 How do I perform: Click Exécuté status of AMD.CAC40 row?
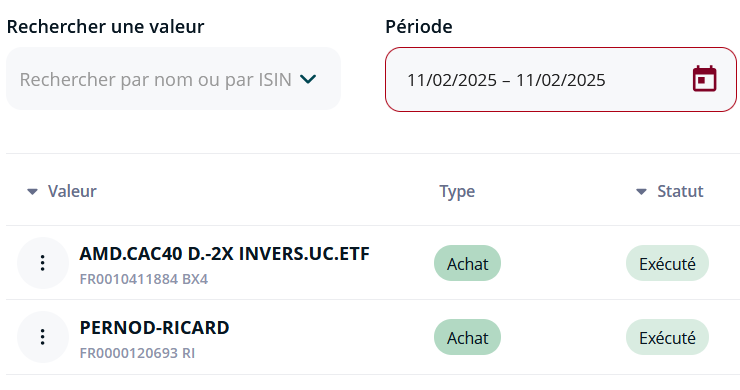(667, 263)
